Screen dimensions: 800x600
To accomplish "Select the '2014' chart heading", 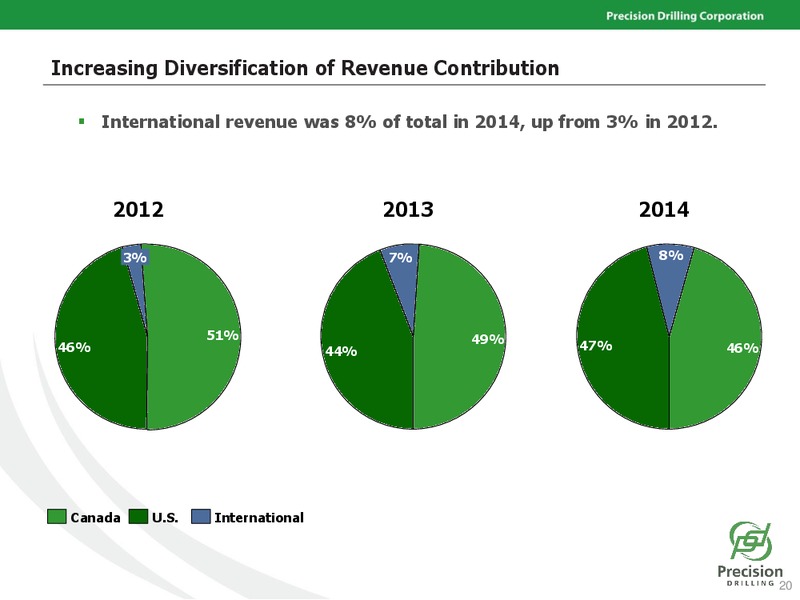I will click(x=664, y=210).
